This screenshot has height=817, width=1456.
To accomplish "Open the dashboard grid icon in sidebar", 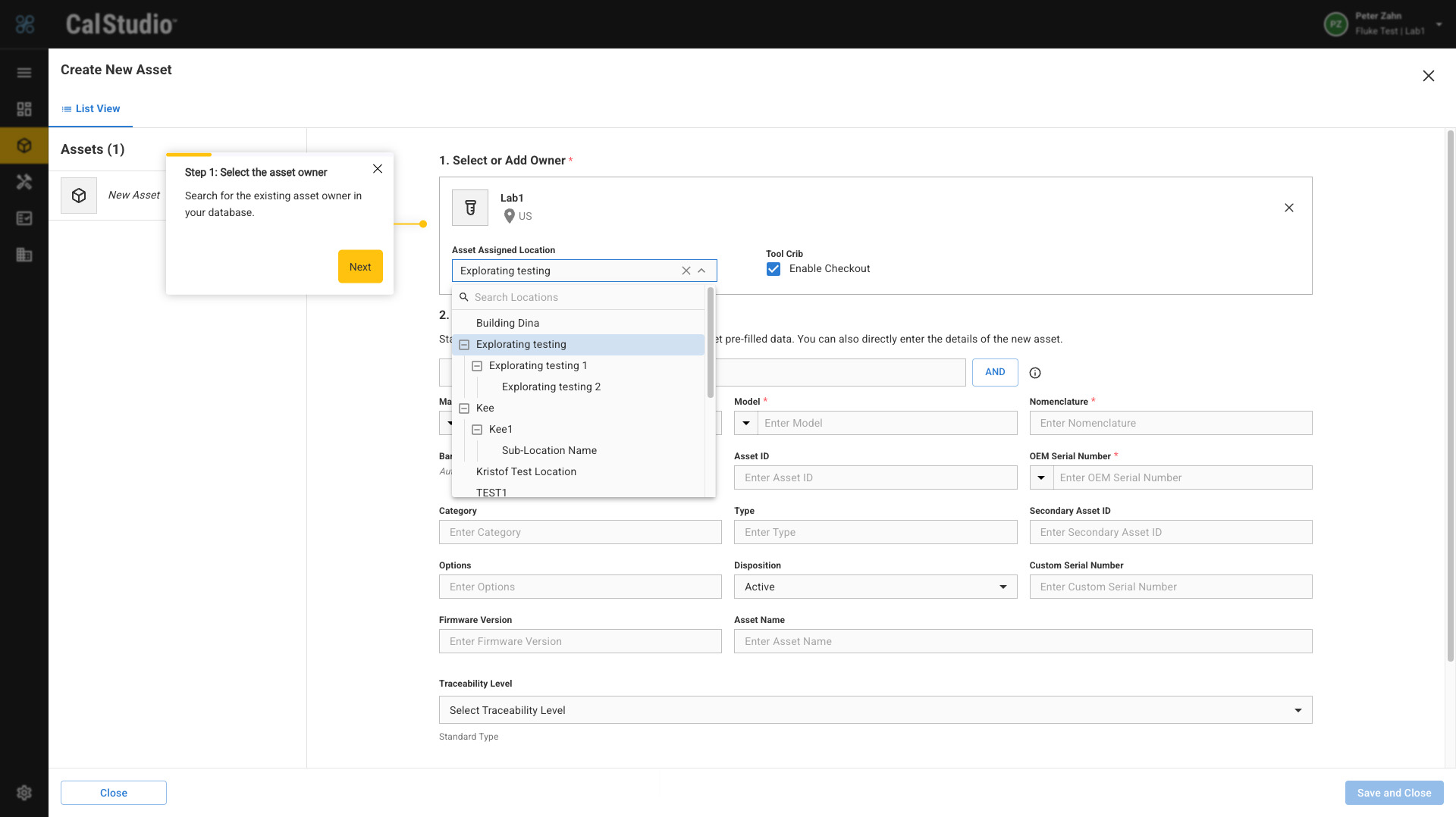I will click(24, 109).
